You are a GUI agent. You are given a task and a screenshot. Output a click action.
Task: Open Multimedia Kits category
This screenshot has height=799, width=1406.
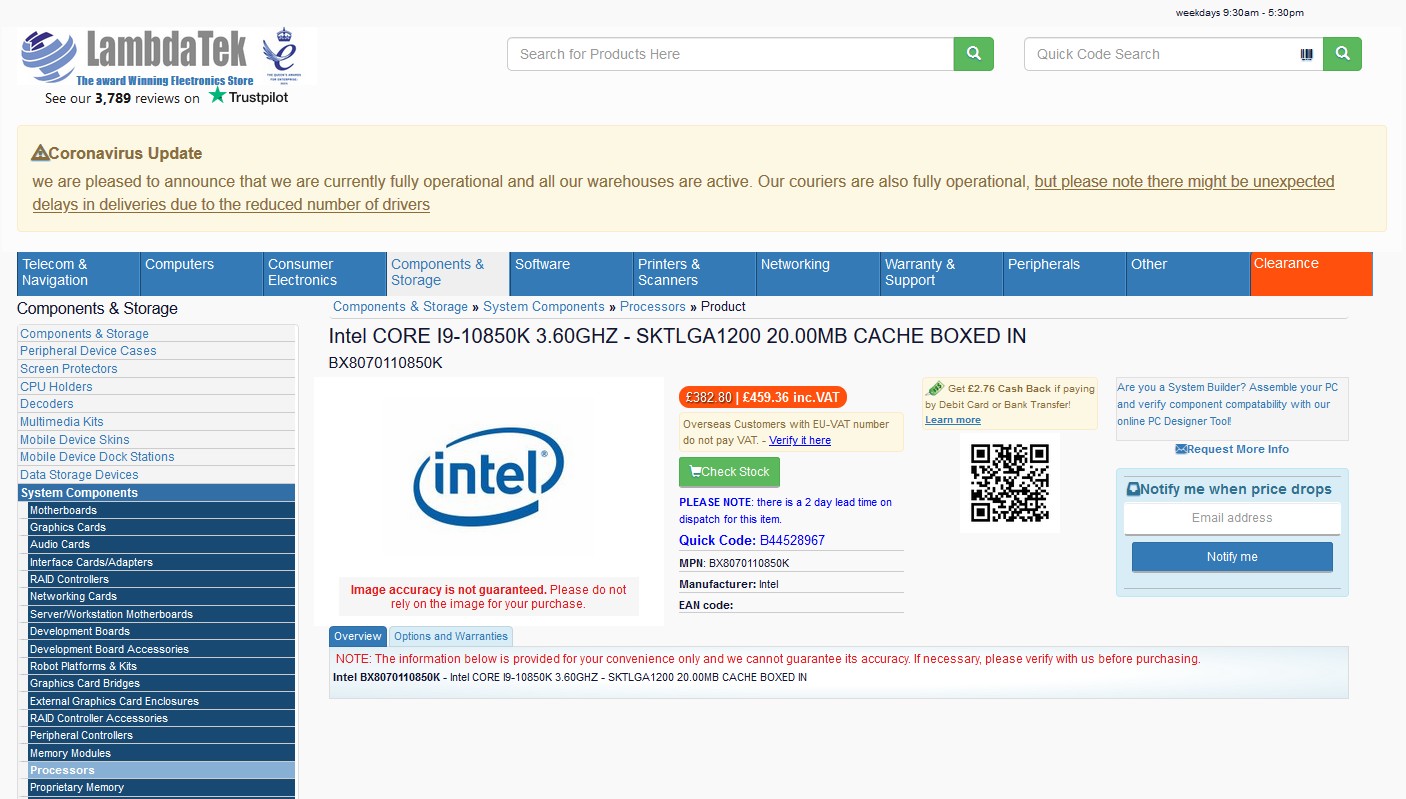(x=62, y=422)
